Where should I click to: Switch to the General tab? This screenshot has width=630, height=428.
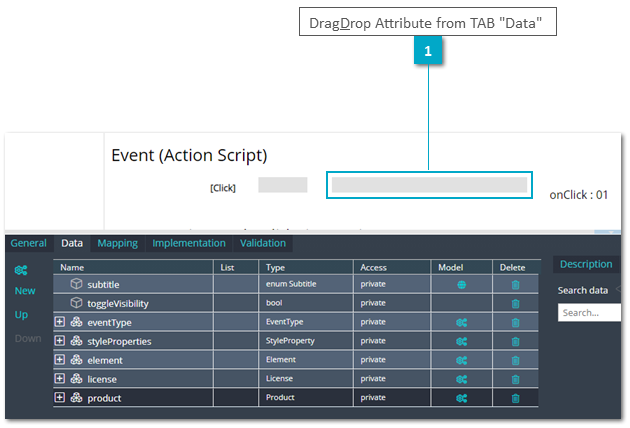click(x=29, y=243)
